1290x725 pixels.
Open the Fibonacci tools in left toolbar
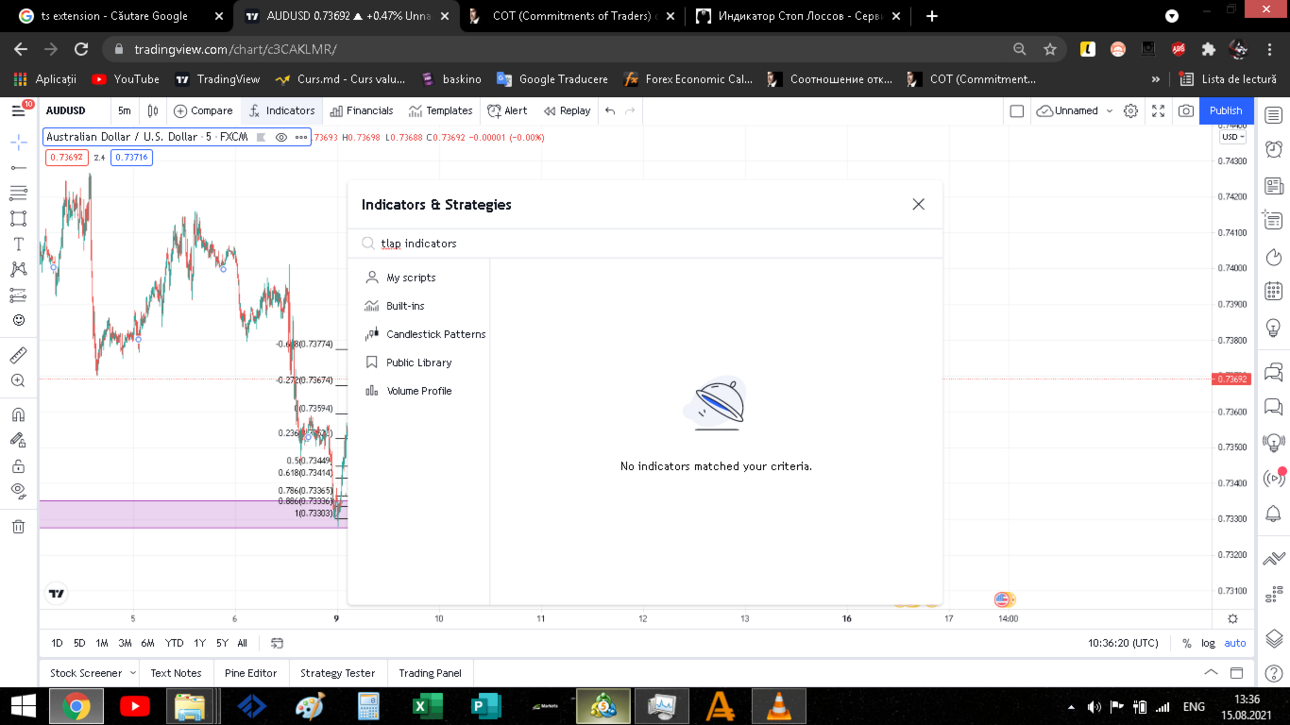[18, 193]
